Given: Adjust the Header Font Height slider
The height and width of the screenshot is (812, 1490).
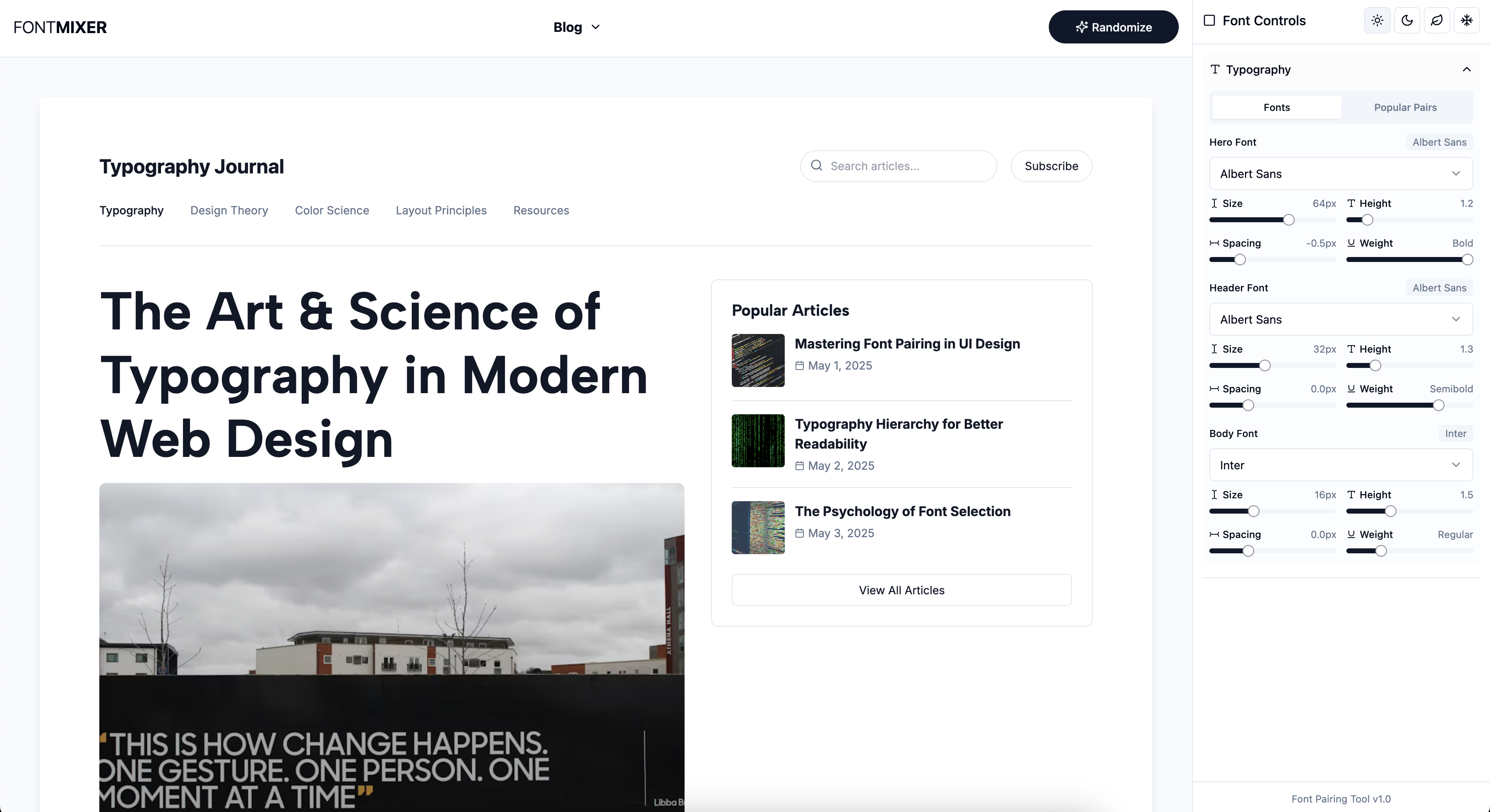Looking at the screenshot, I should tap(1410, 365).
